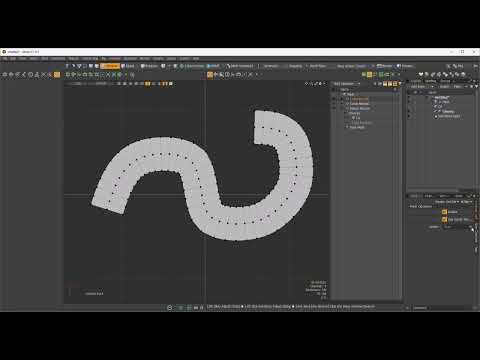Click the Work Plane button in toolbar

click(x=318, y=66)
